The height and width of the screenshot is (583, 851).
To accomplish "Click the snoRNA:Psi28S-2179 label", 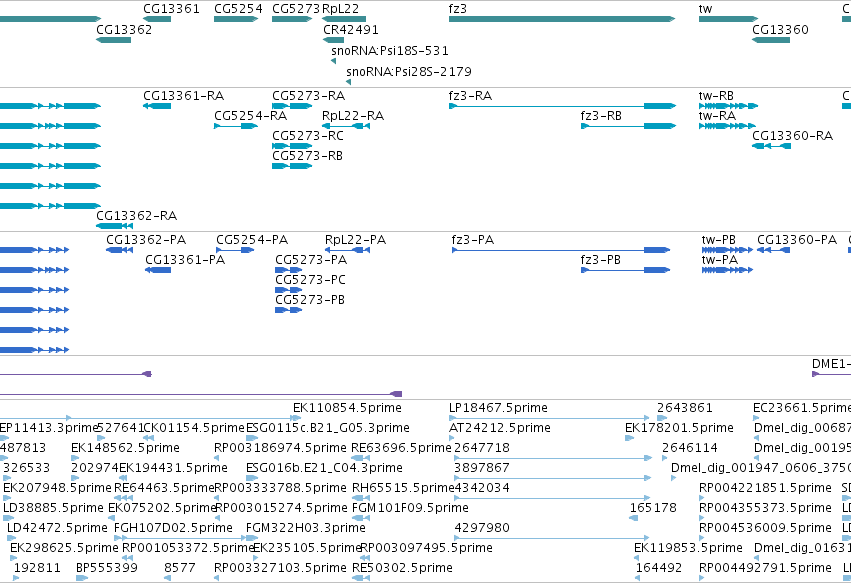I will tap(409, 71).
